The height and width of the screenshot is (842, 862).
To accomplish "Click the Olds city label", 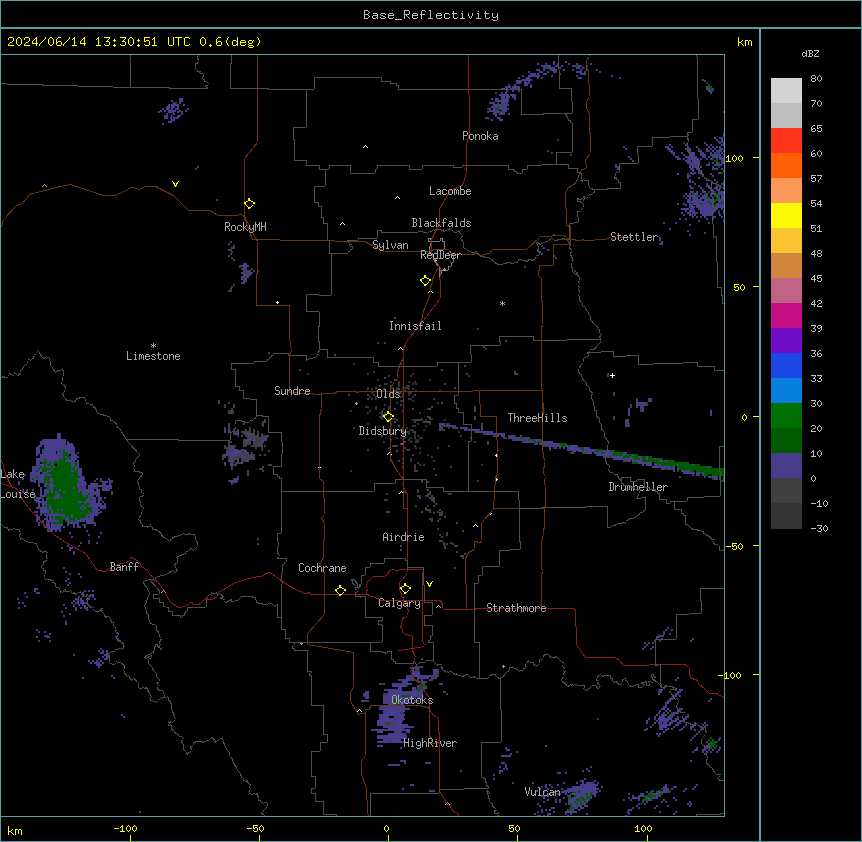I will (388, 394).
